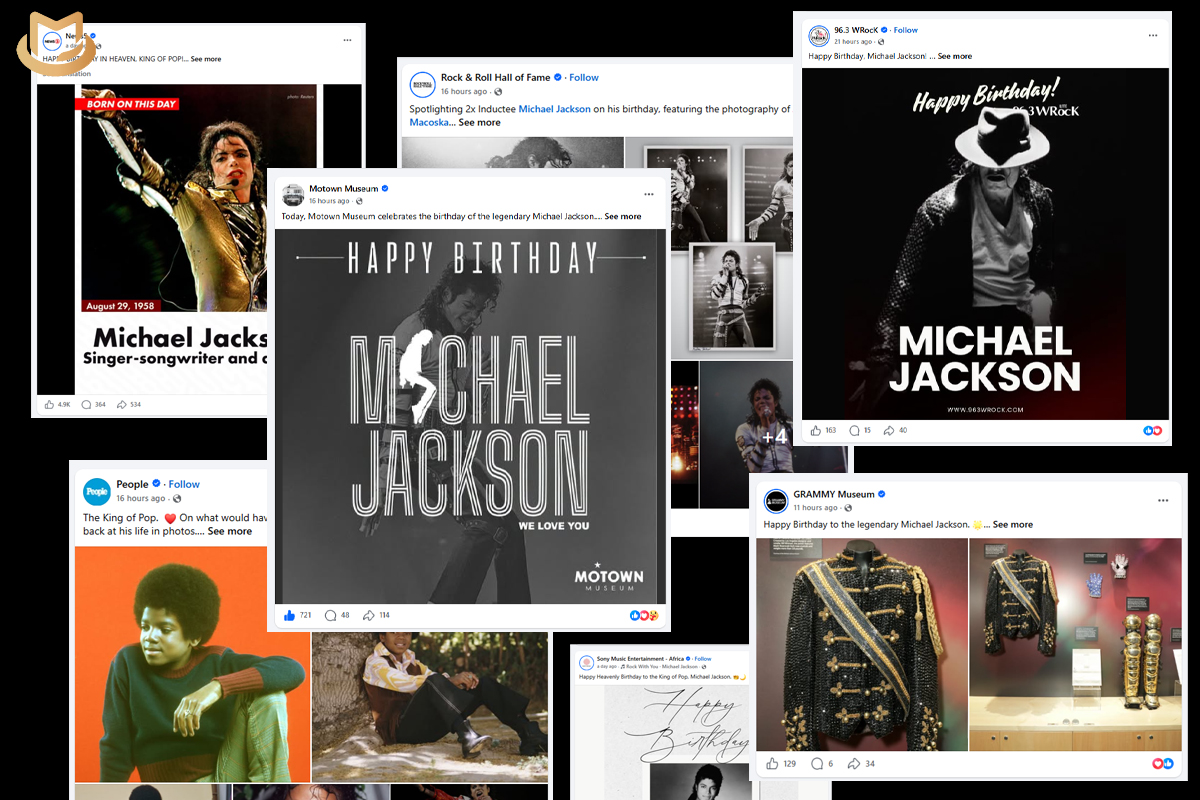Follow the People page
This screenshot has width=1200, height=800.
coord(184,484)
